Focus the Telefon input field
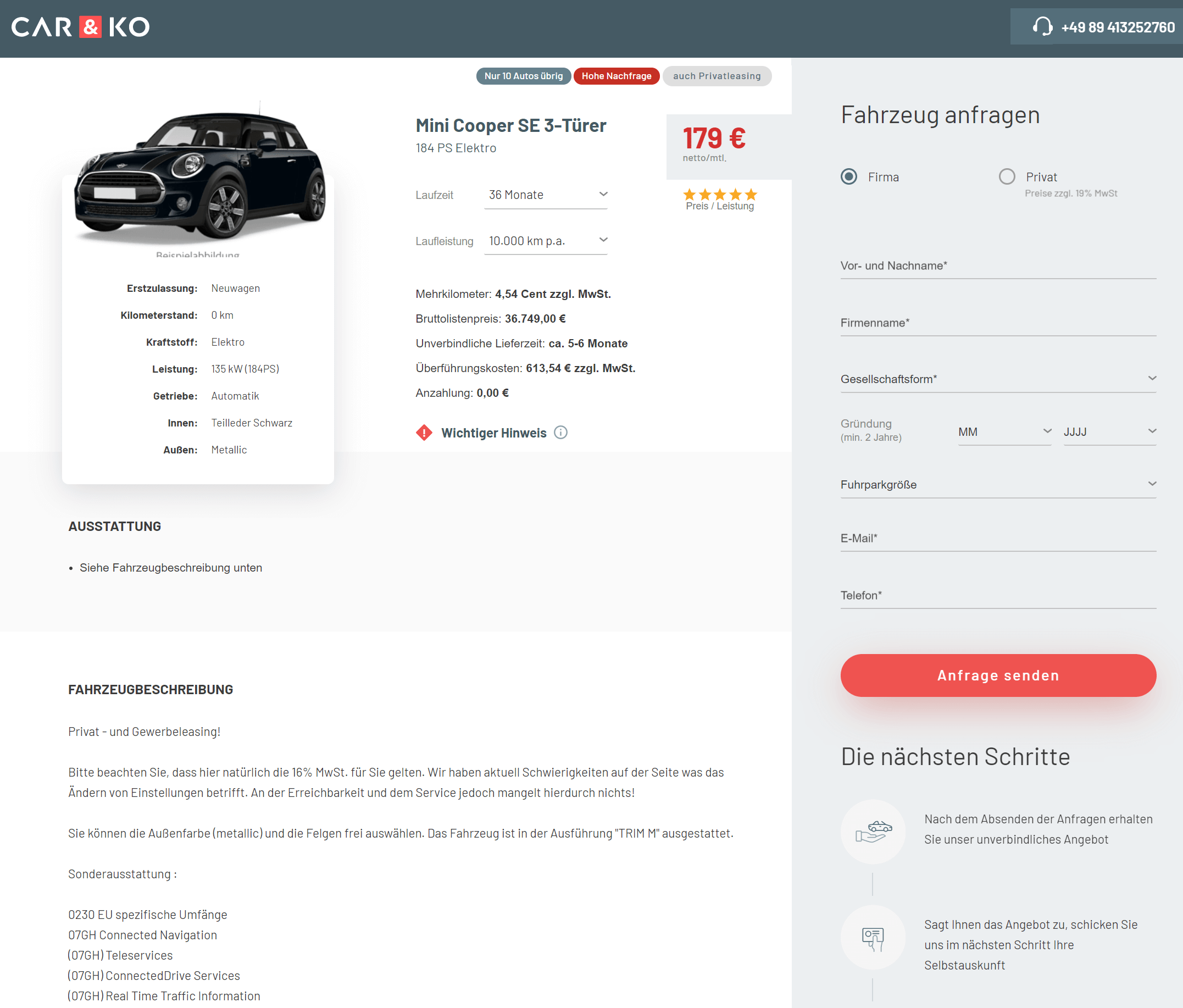The height and width of the screenshot is (1008, 1183). (998, 595)
